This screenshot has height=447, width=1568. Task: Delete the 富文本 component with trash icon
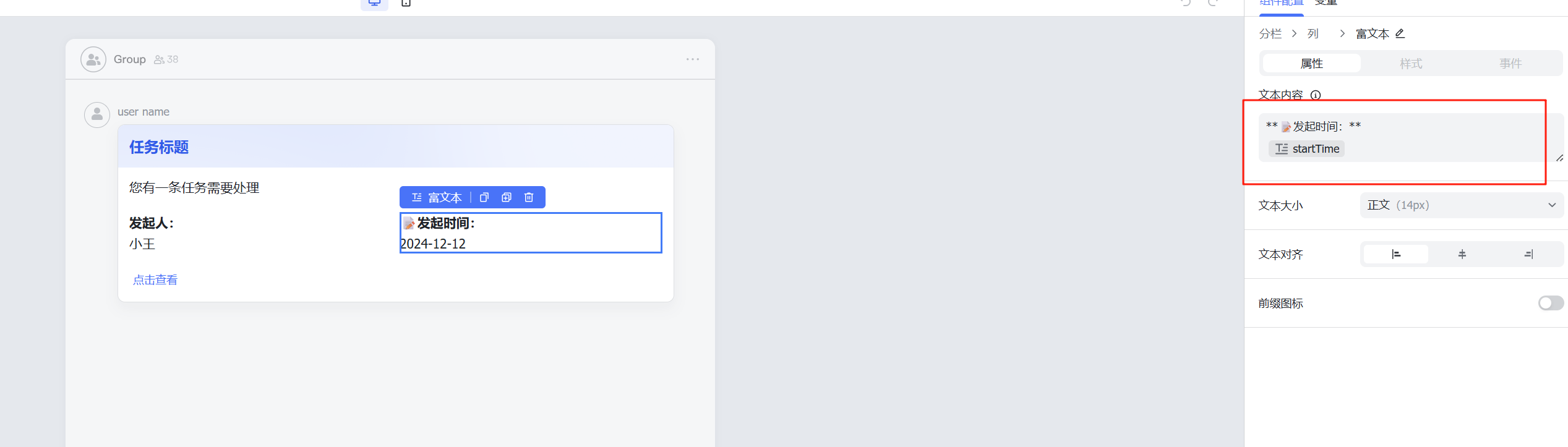pos(529,197)
